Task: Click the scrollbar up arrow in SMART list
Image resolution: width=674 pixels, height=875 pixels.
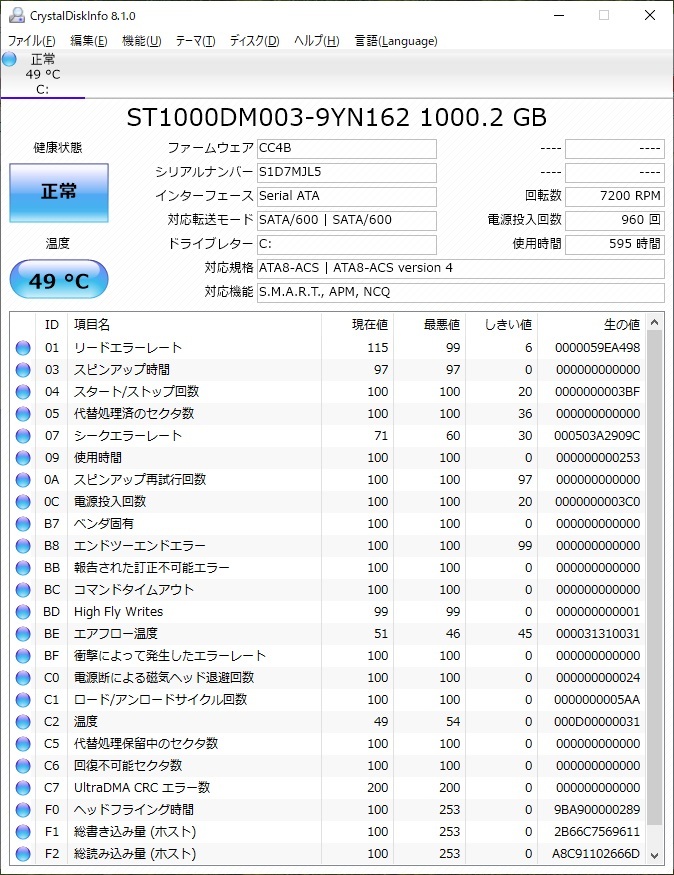Action: 654,323
